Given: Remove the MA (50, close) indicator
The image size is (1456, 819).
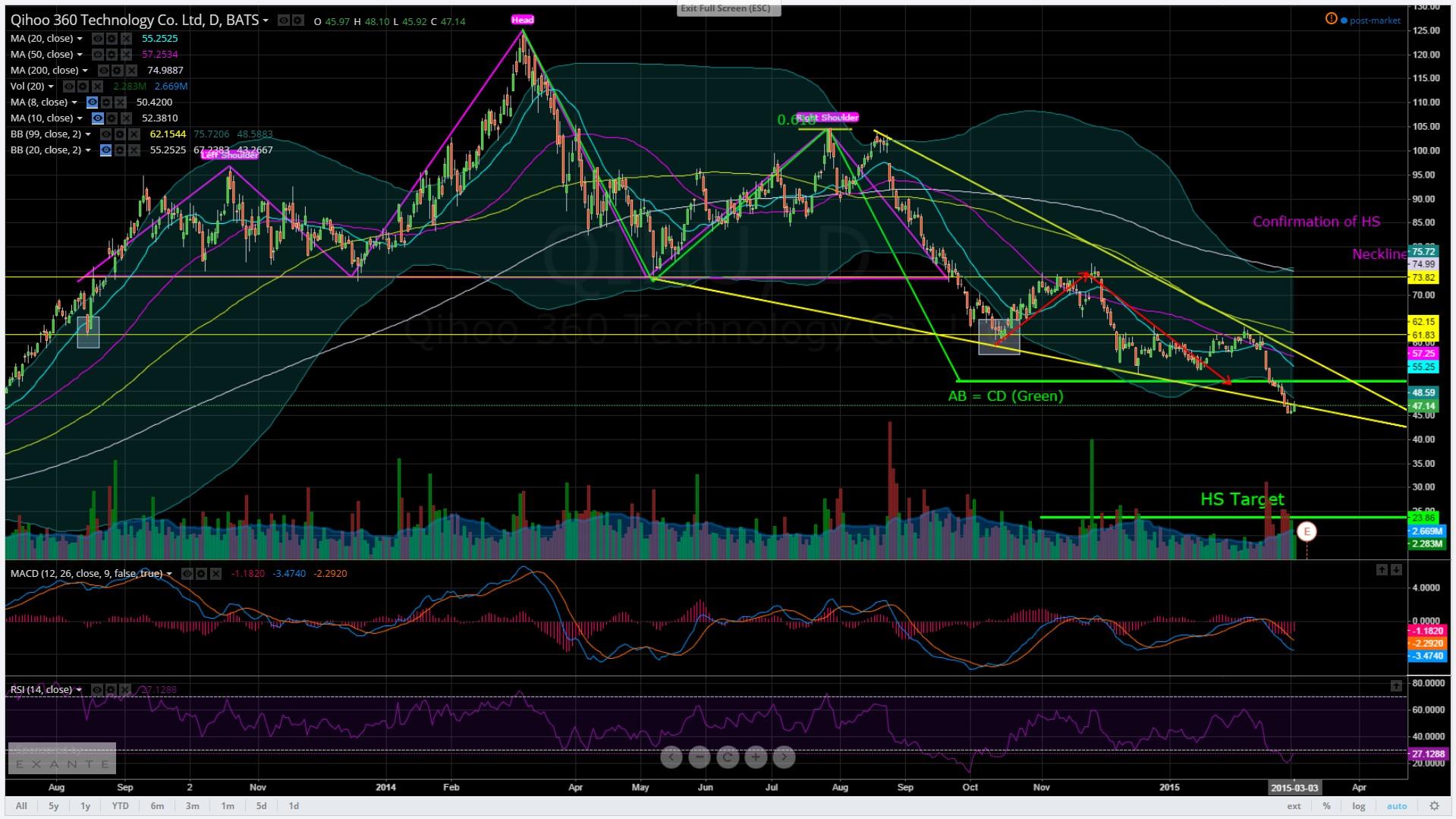Looking at the screenshot, I should coord(126,54).
